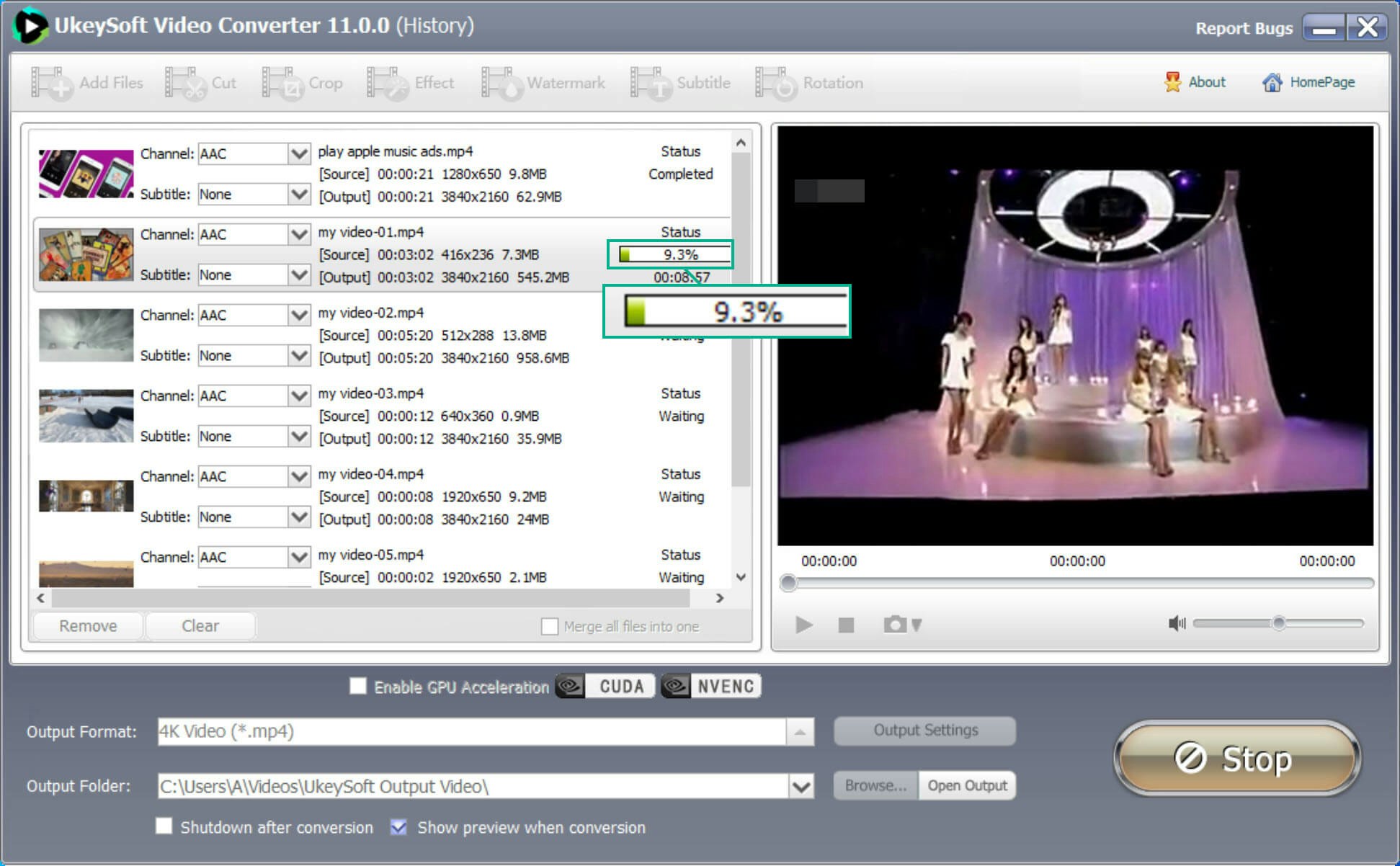Image resolution: width=1400 pixels, height=866 pixels.
Task: Select my video-02.mp4 thumbnail
Action: click(x=86, y=335)
